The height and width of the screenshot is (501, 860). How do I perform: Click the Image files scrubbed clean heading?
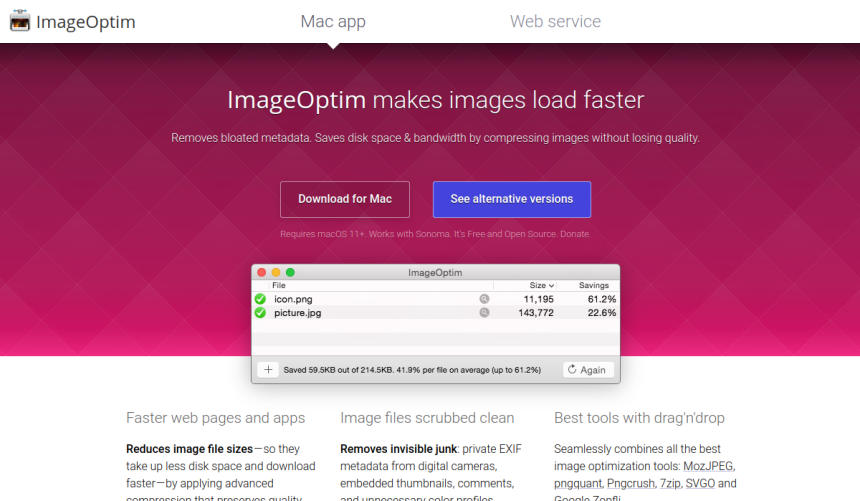427,418
